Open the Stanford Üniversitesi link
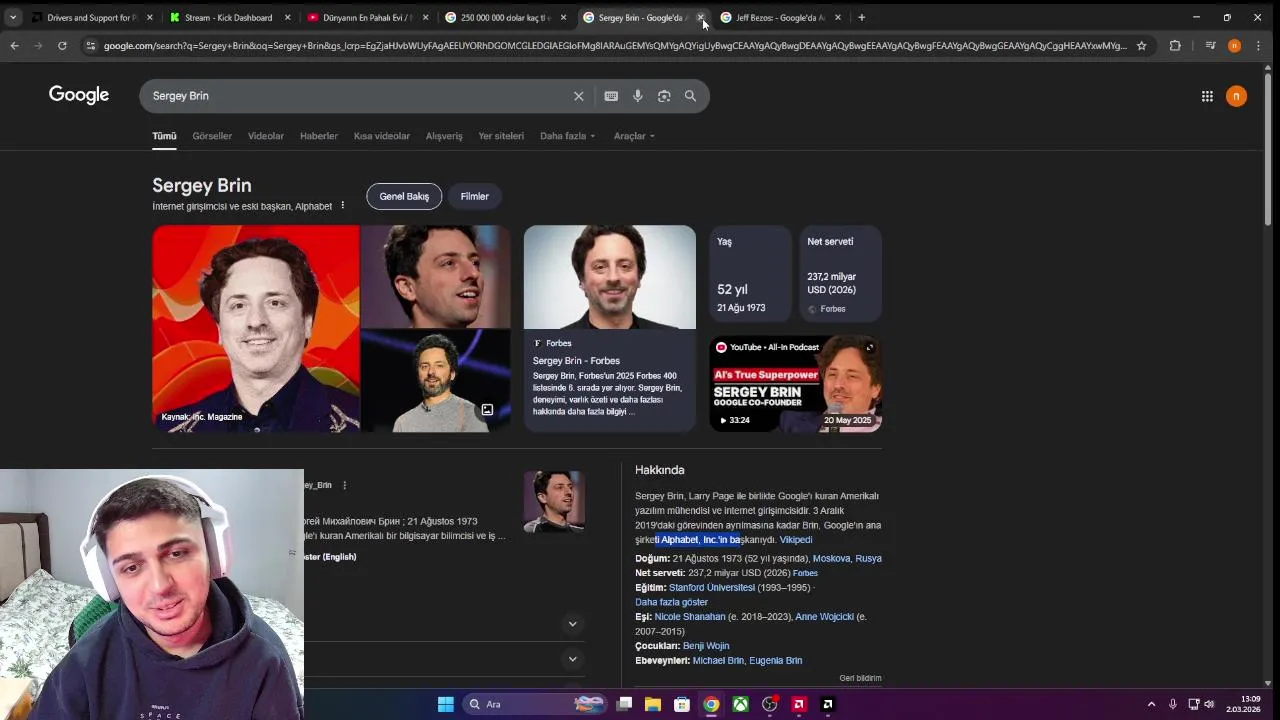1280x720 pixels. coord(712,588)
